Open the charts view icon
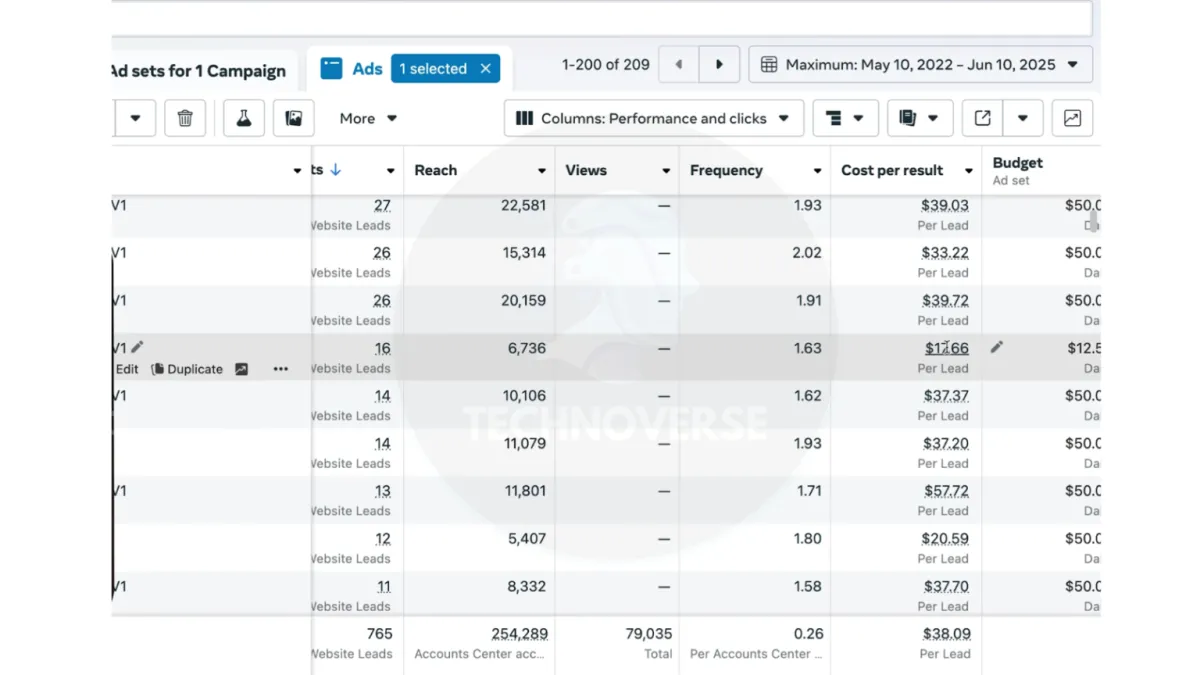Screen dimensions: 1200x675 point(1072,118)
